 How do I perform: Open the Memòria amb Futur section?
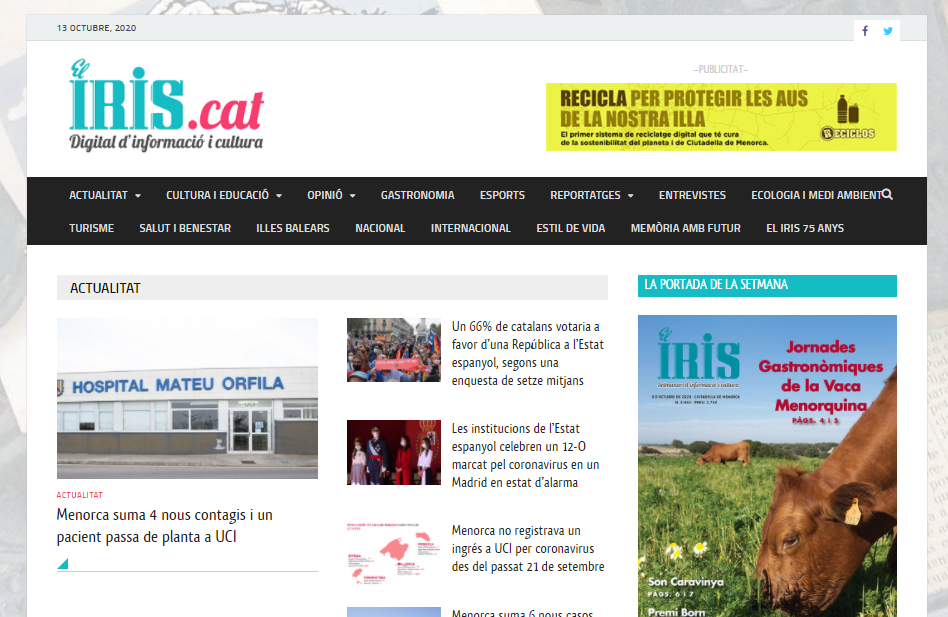click(x=686, y=228)
